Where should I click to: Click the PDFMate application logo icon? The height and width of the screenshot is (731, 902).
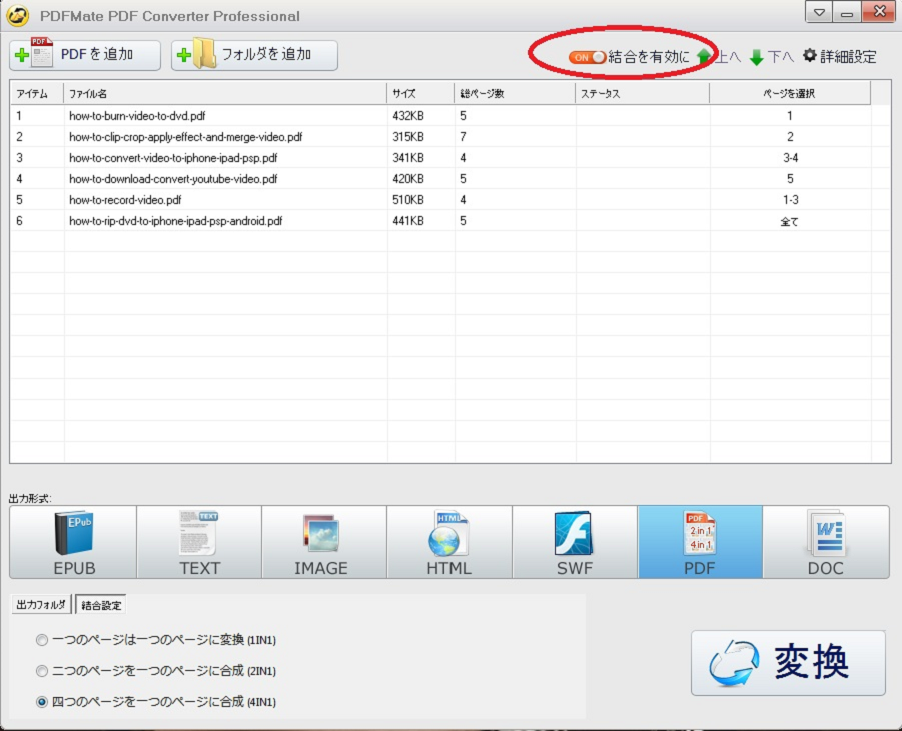[x=17, y=15]
